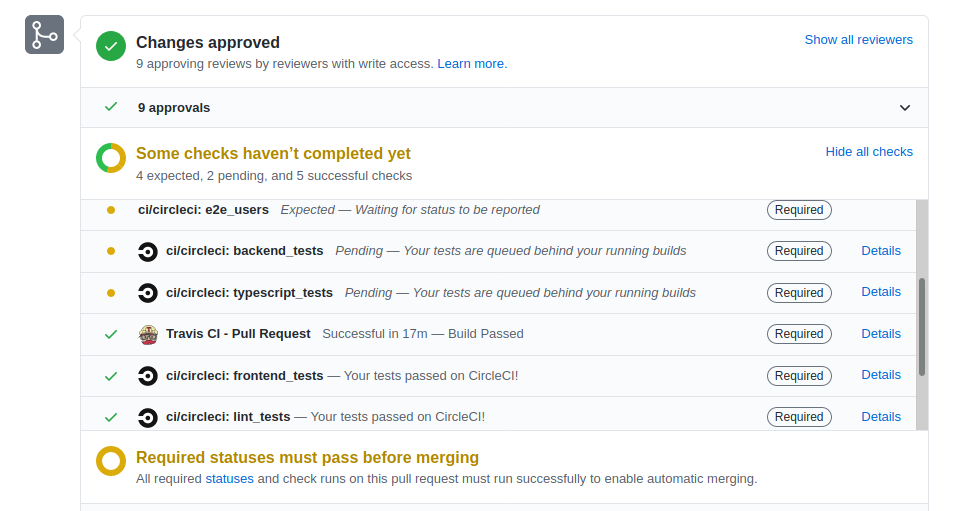
Task: Click the git merge branch icon
Action: (x=44, y=35)
